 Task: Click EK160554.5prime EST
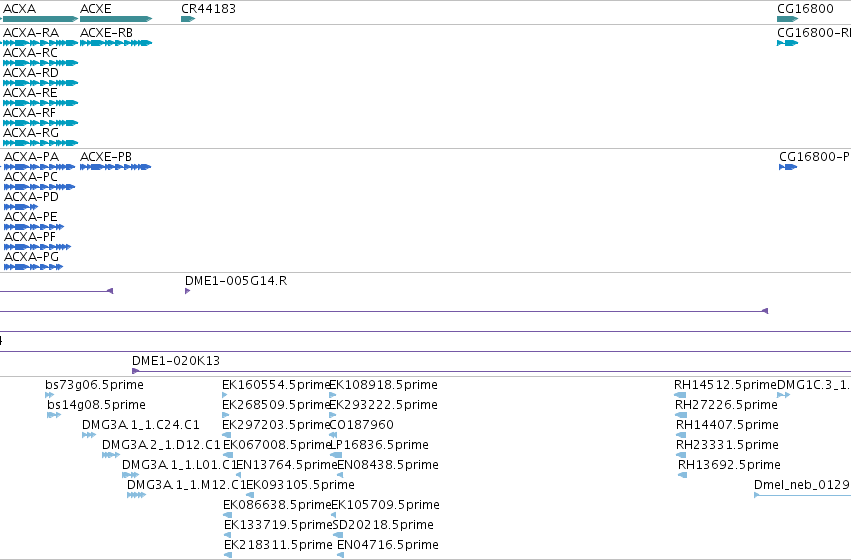point(225,395)
